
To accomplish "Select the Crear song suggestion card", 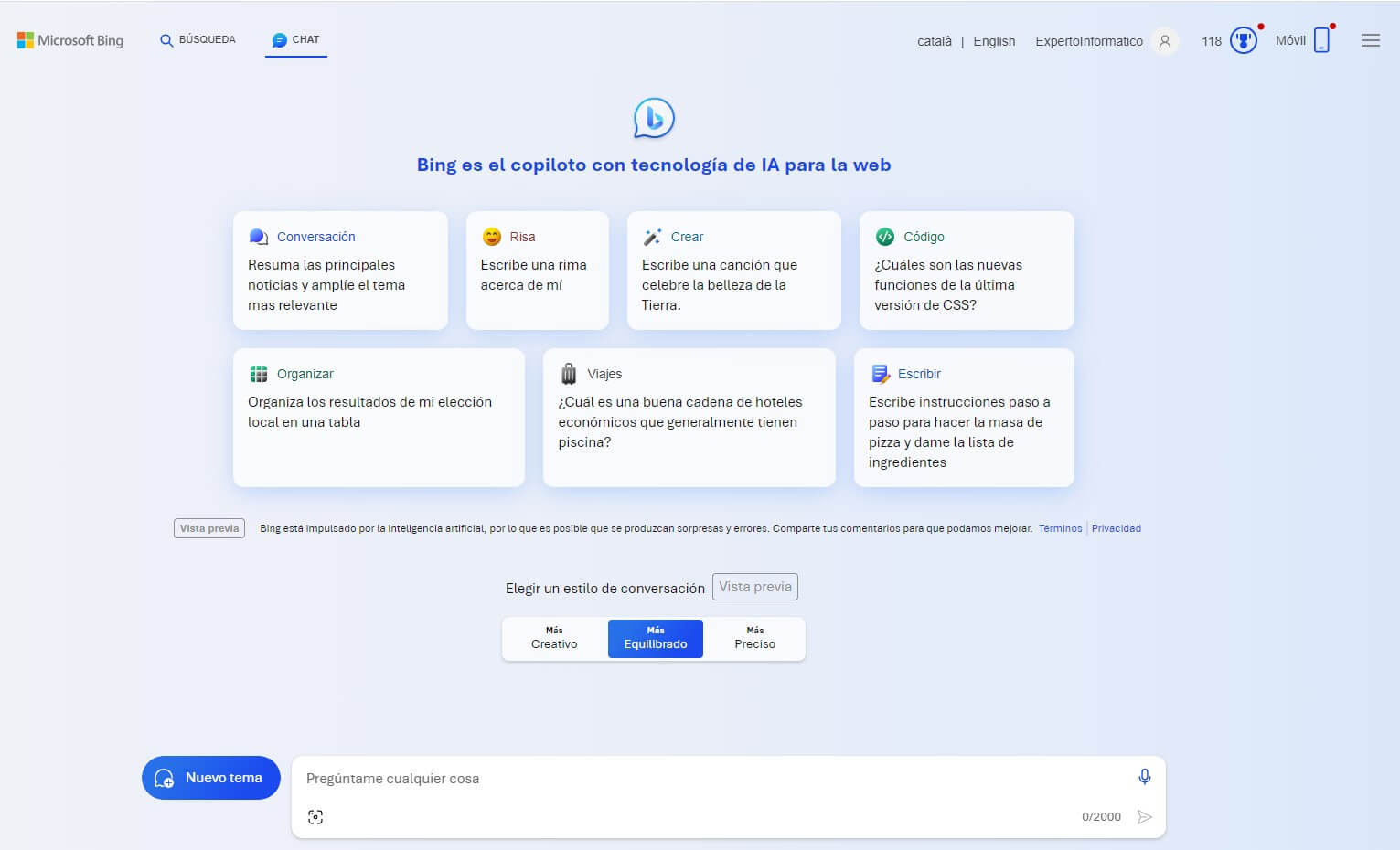I will (x=734, y=271).
